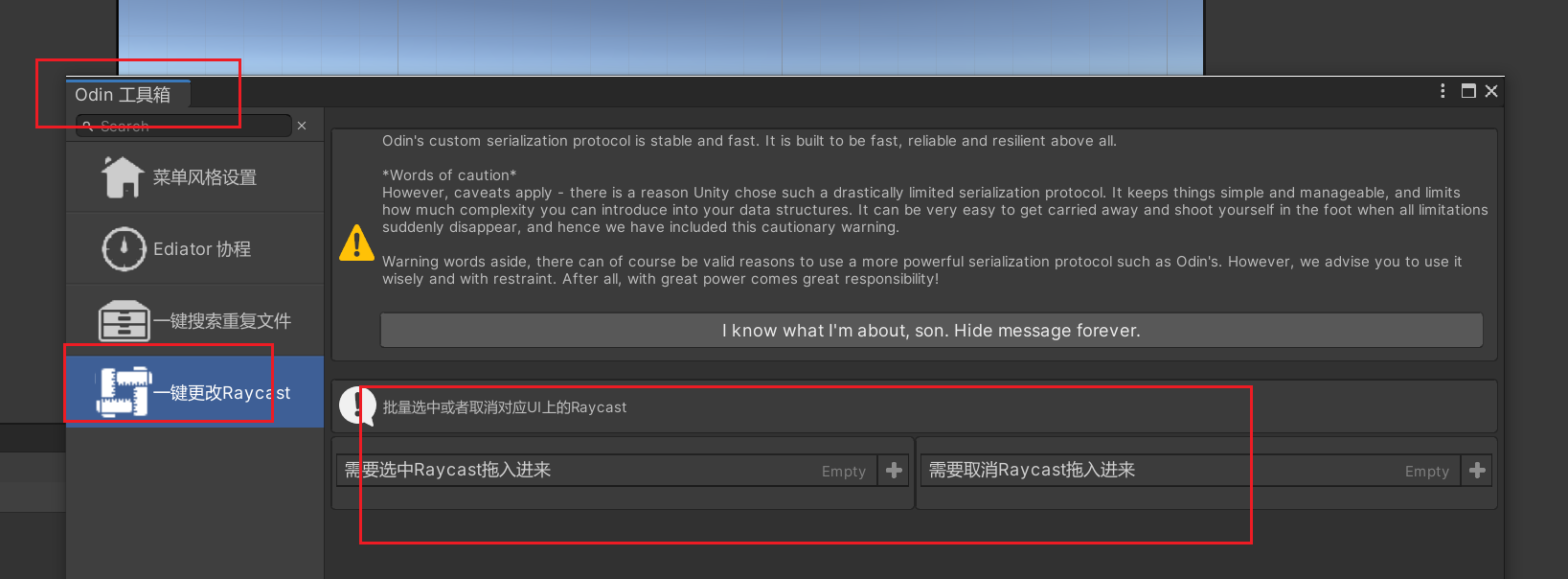1568x579 pixels.
Task: Open the window's three-dot options menu
Action: pyautogui.click(x=1443, y=91)
